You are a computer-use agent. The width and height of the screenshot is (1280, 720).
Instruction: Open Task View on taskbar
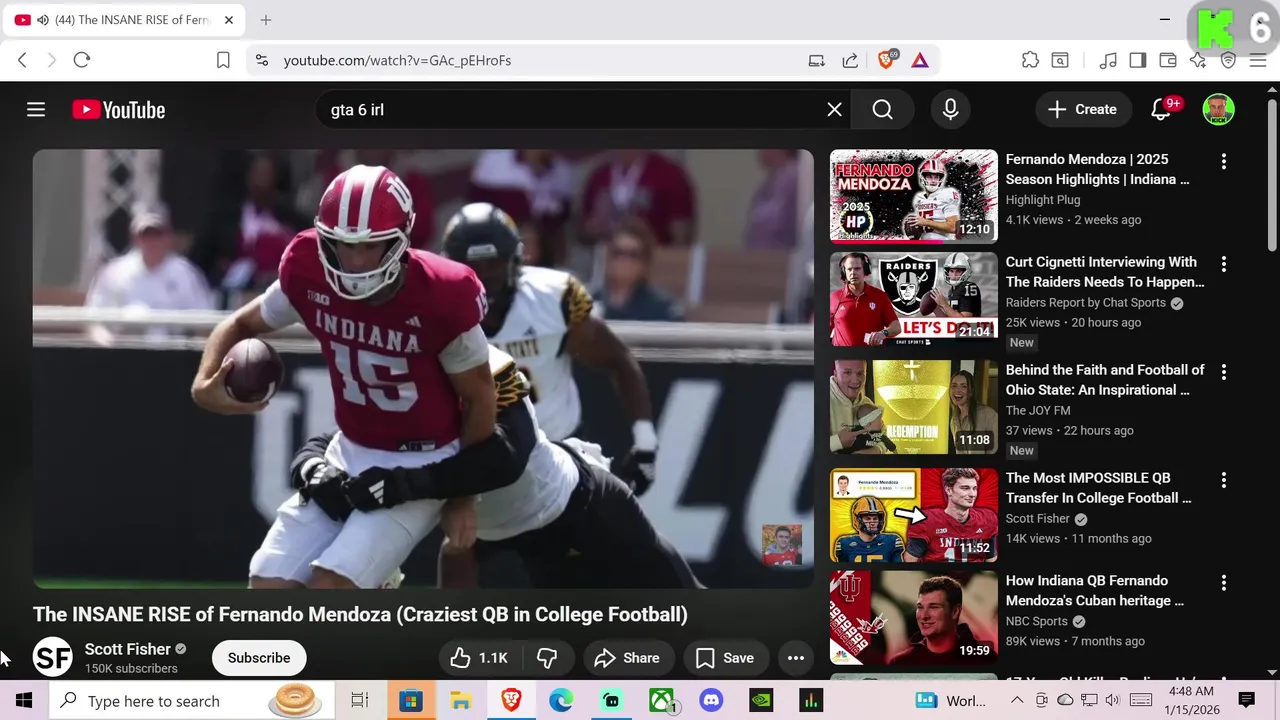[x=360, y=701]
